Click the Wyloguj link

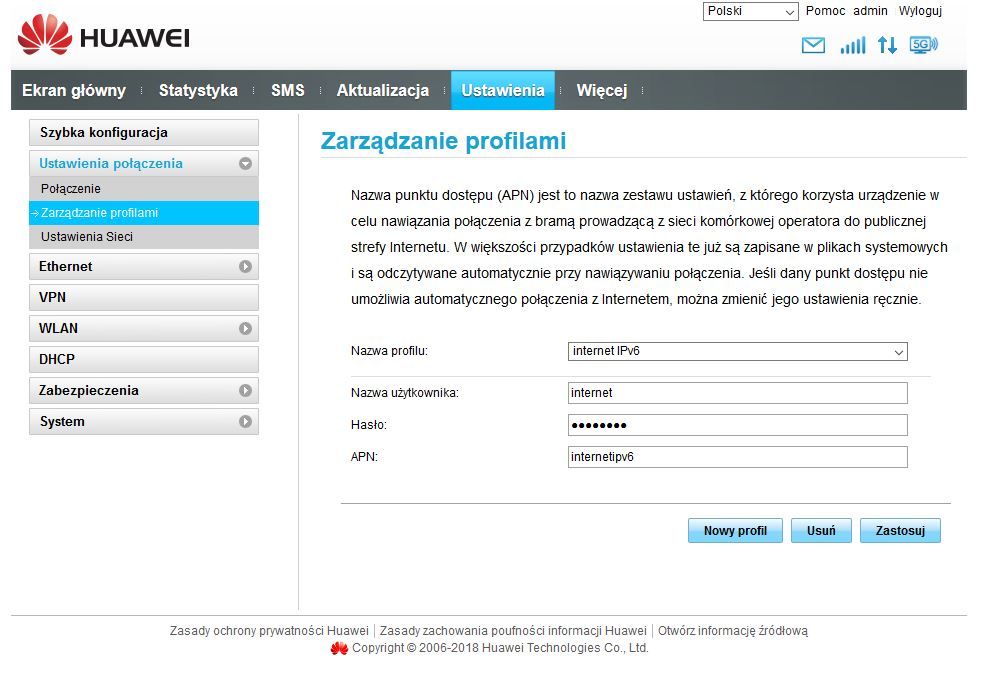pyautogui.click(x=920, y=11)
